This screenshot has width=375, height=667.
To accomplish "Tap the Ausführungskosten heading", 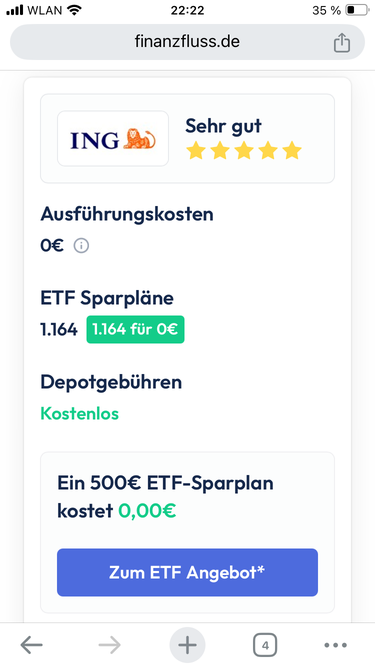I will point(127,214).
